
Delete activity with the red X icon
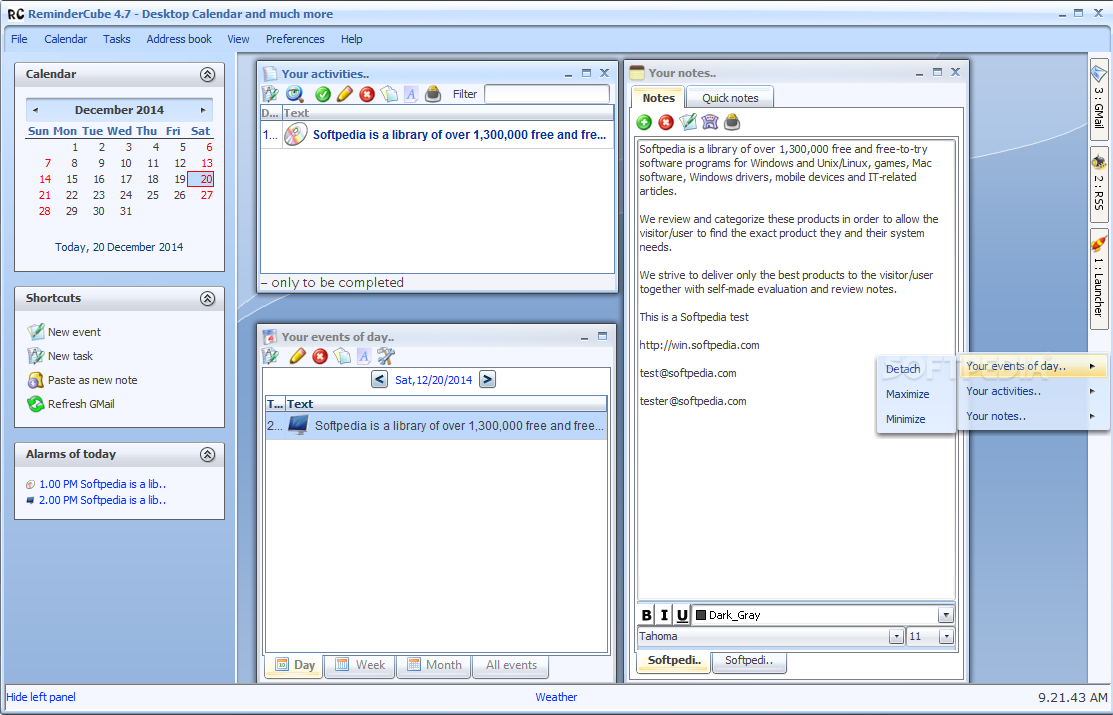(x=367, y=94)
